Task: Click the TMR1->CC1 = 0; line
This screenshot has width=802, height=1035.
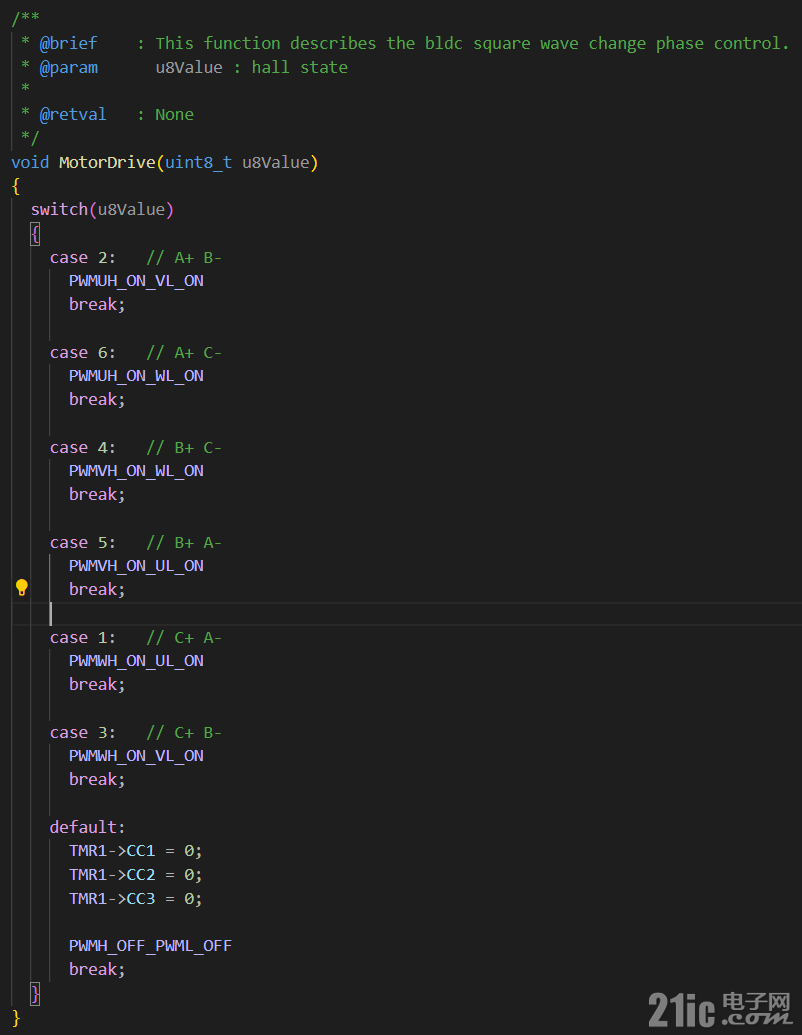Action: point(135,851)
